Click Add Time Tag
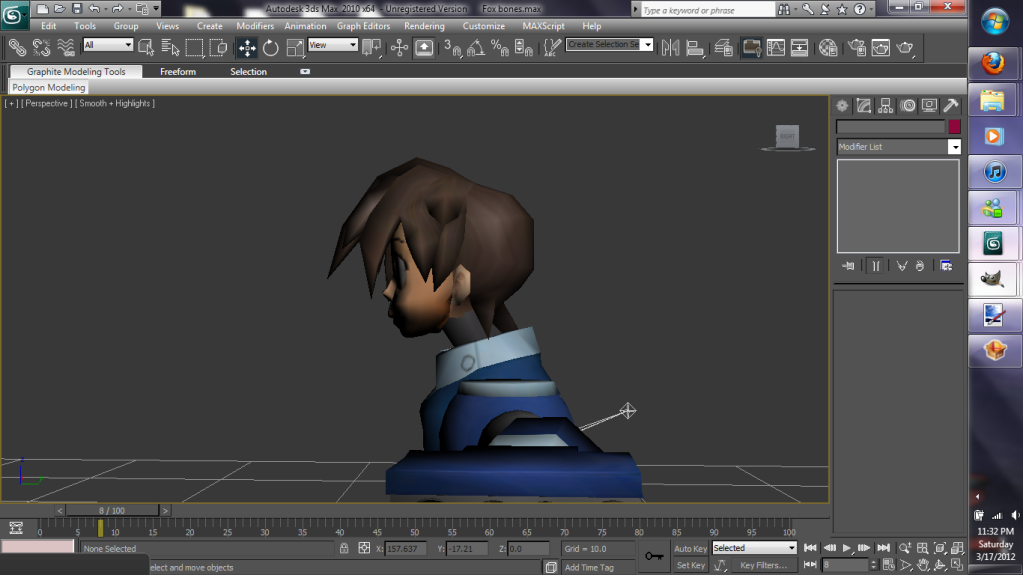This screenshot has width=1023, height=575. pos(589,567)
